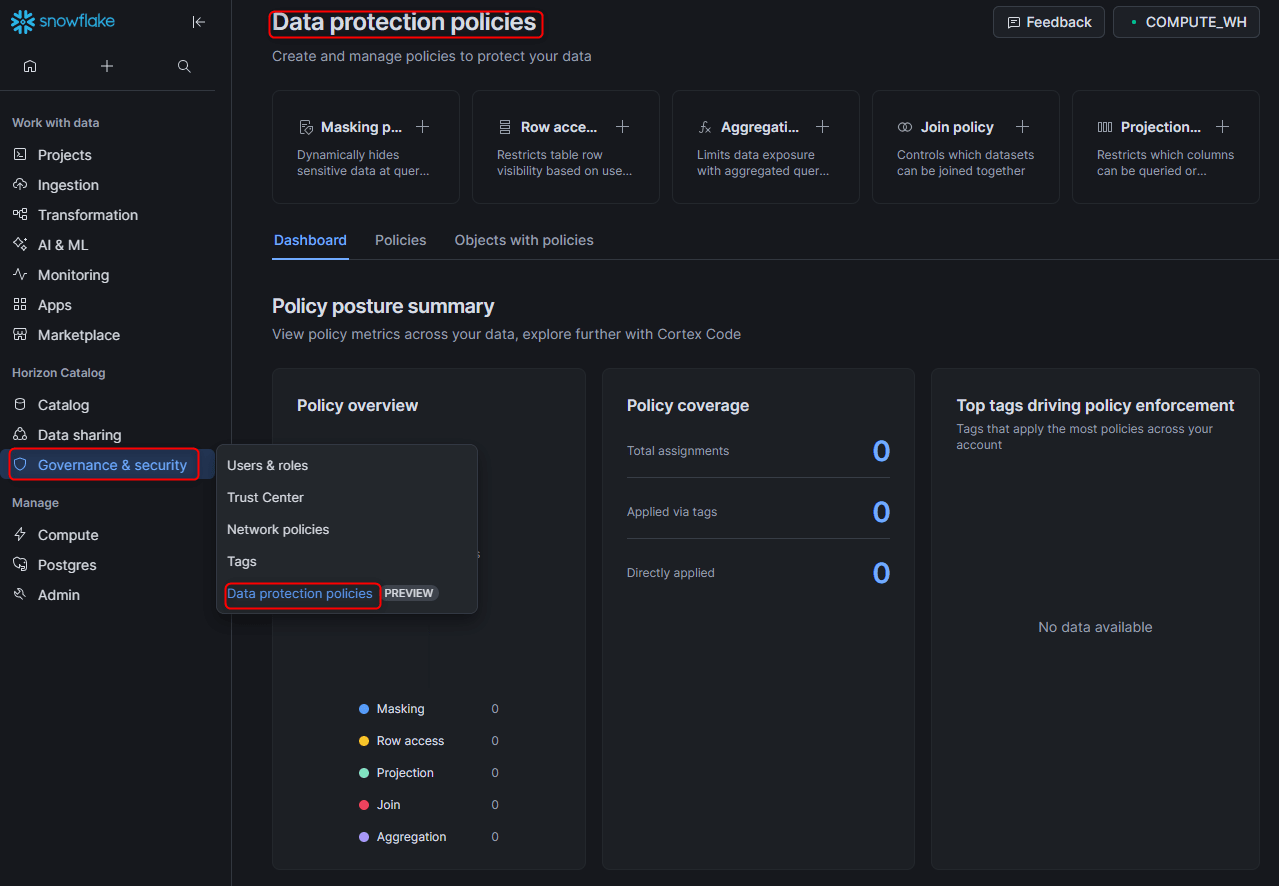Switch to the Policies tab
Viewport: 1279px width, 886px height.
coord(400,241)
